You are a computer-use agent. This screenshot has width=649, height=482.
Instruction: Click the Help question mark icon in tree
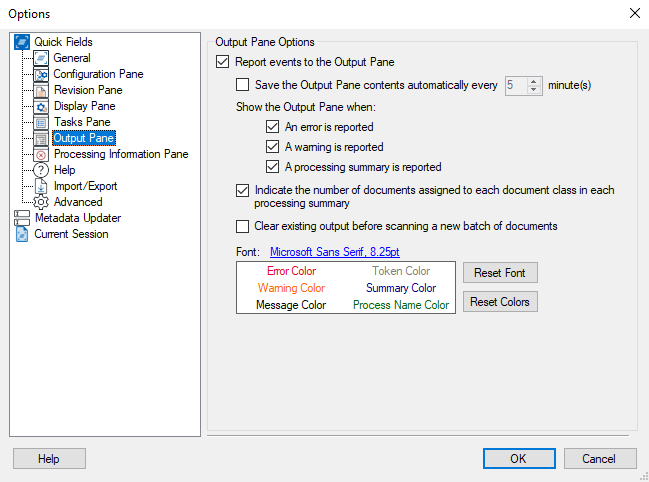click(41, 170)
